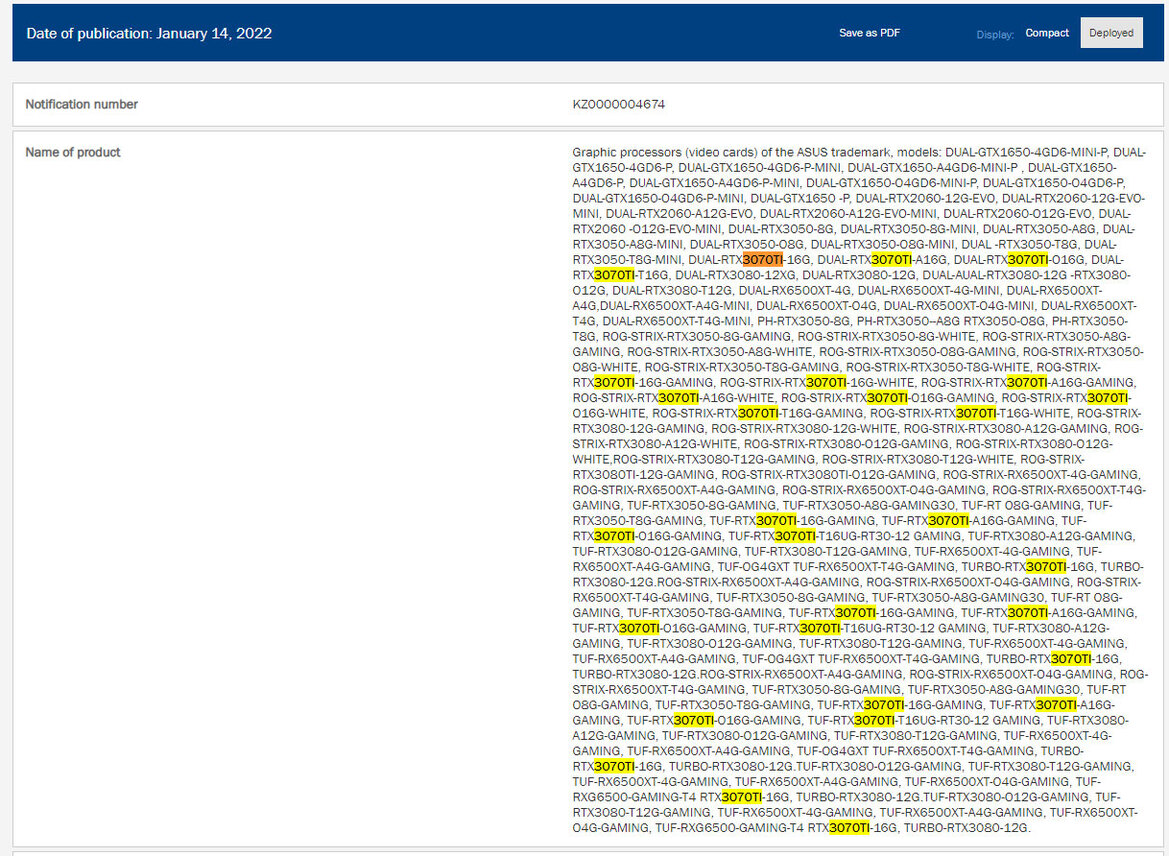The image size is (1169, 856).
Task: Click the highlighted 3070TI in ROG-STRIX-RTX3070TI-A16G-GAMING
Action: [1027, 383]
